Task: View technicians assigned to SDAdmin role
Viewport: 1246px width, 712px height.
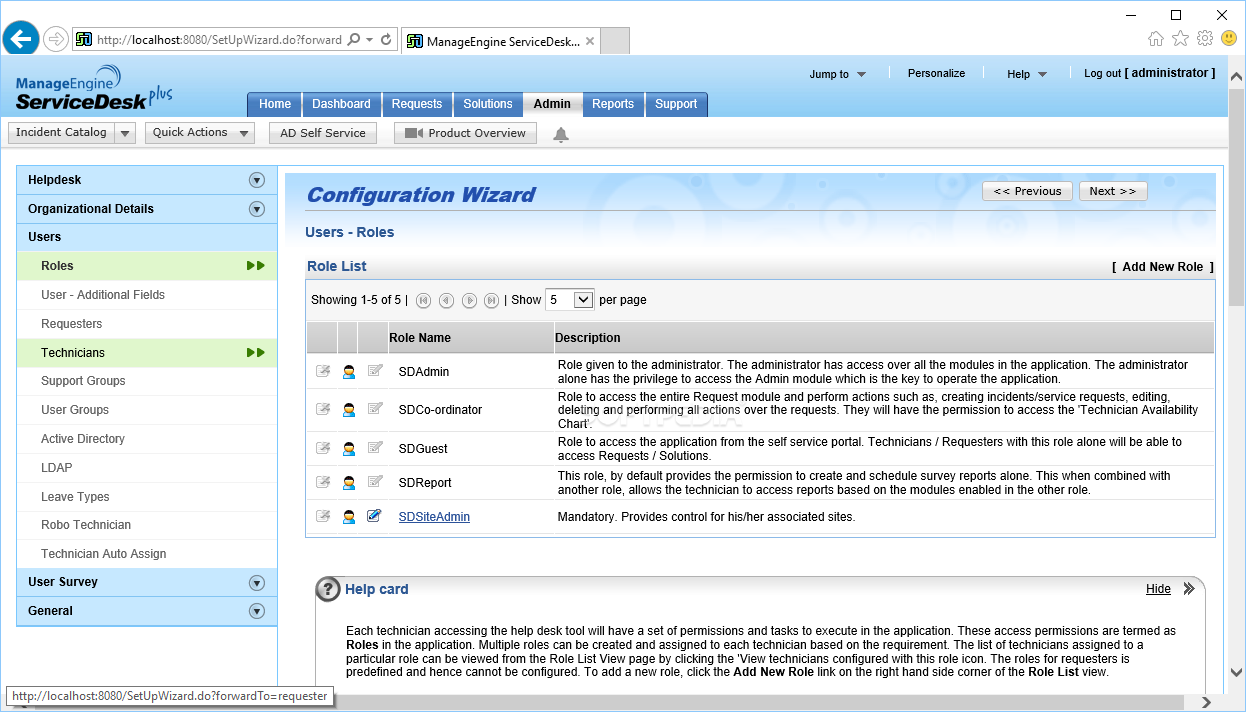Action: click(x=349, y=371)
